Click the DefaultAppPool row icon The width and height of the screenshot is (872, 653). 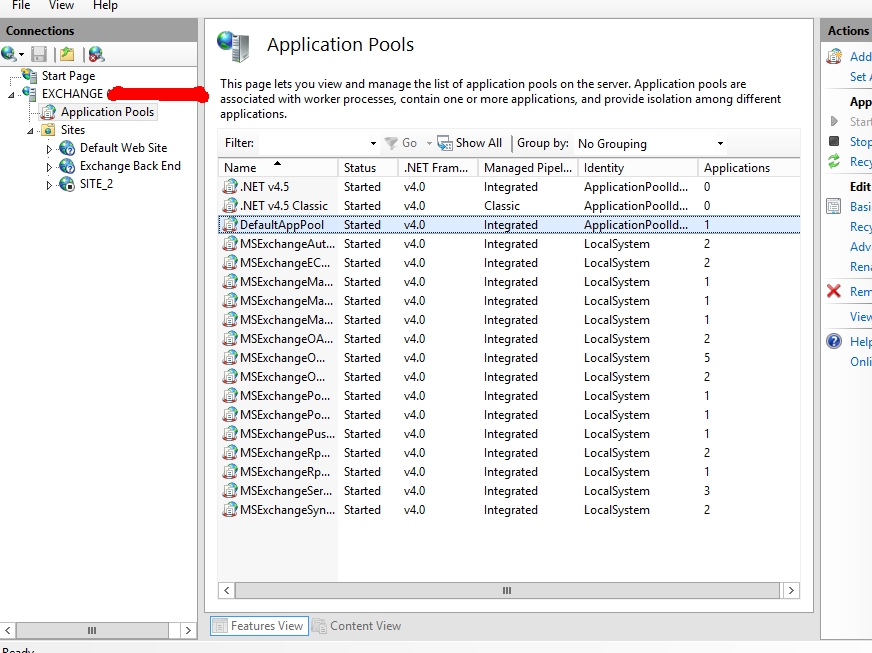point(230,224)
